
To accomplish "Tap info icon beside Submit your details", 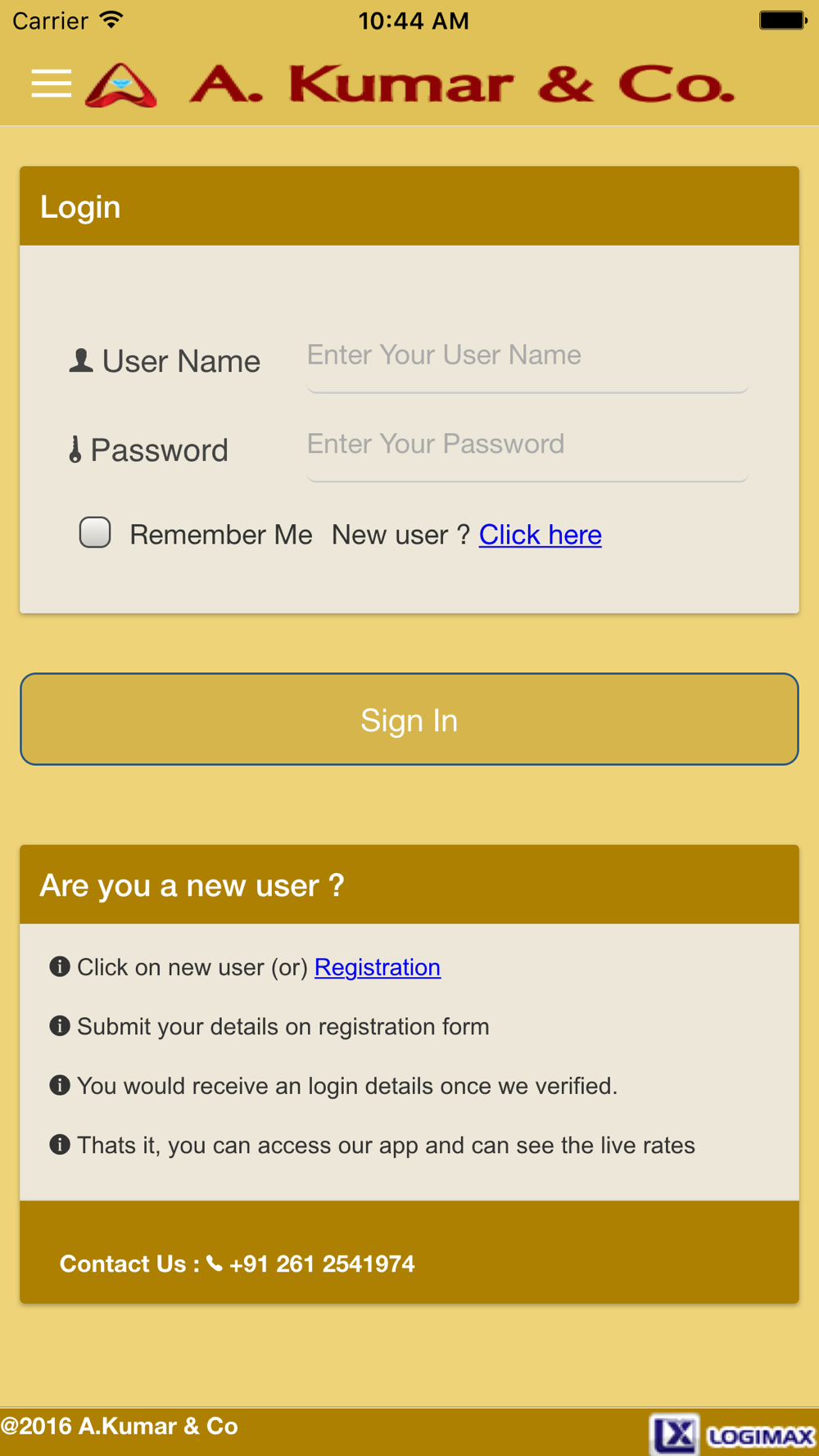I will pyautogui.click(x=60, y=1025).
